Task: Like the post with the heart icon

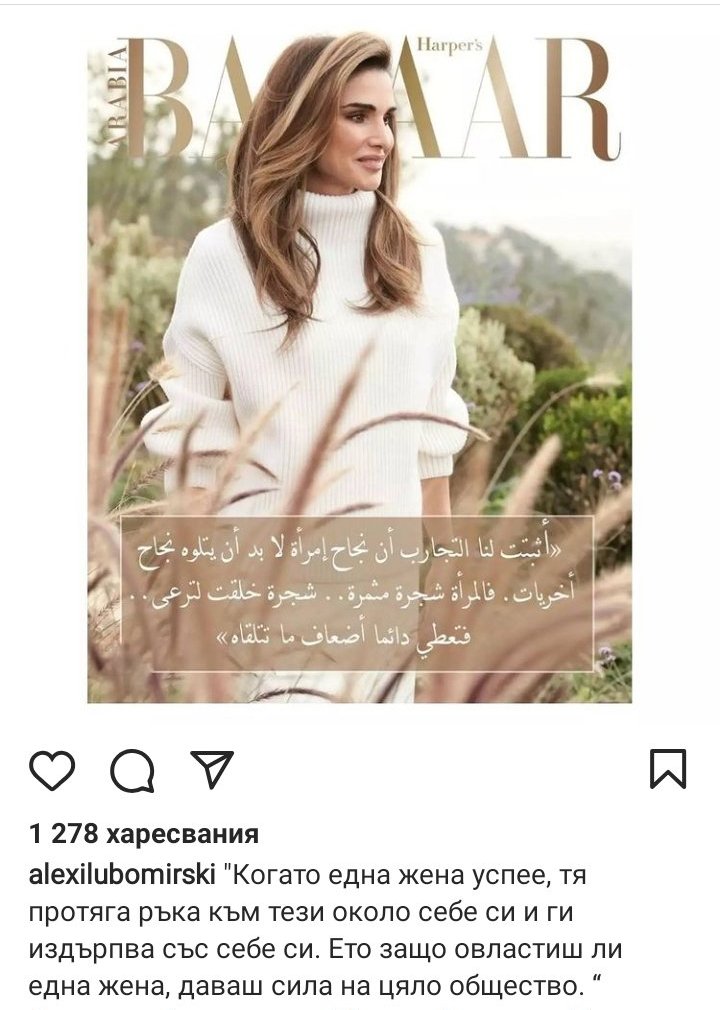Action: 52,770
